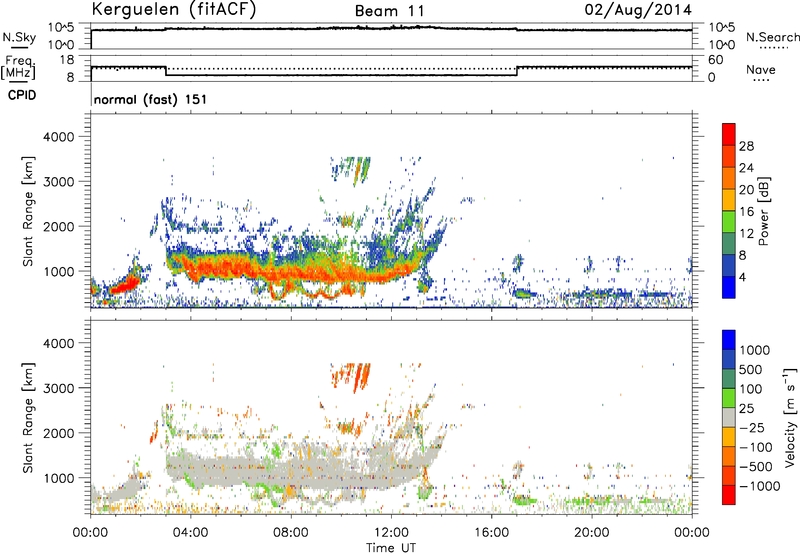The height and width of the screenshot is (554, 800).
Task: Click the '16:00' time axis label
Action: pos(491,533)
